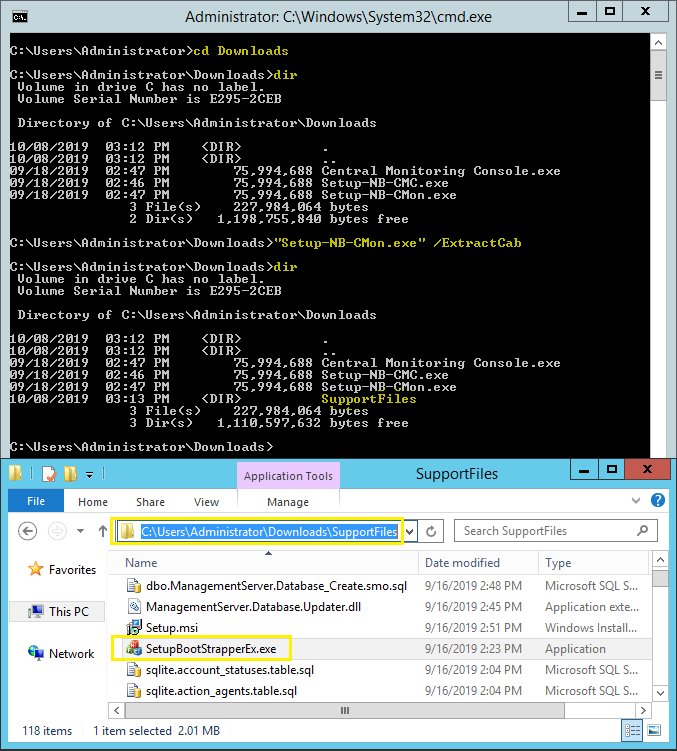
Task: Click the Windows Install... type cell
Action: point(591,628)
